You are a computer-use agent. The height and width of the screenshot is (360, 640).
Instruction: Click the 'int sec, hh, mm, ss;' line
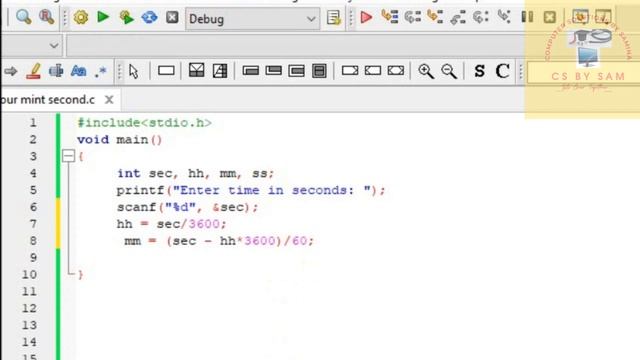(196, 173)
